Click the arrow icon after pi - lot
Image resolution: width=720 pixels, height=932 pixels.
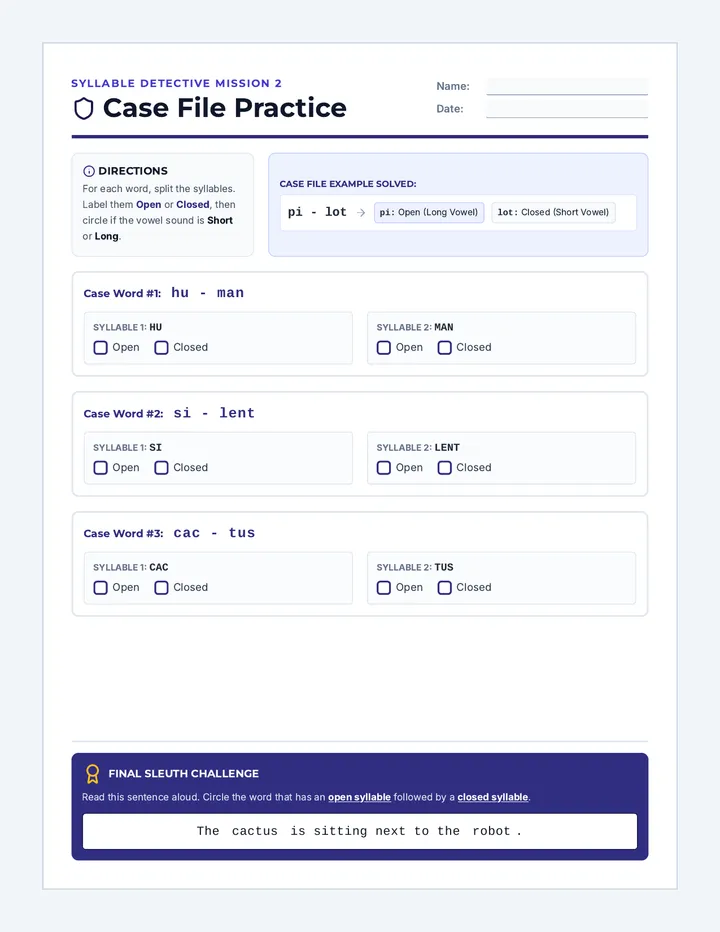pos(361,213)
